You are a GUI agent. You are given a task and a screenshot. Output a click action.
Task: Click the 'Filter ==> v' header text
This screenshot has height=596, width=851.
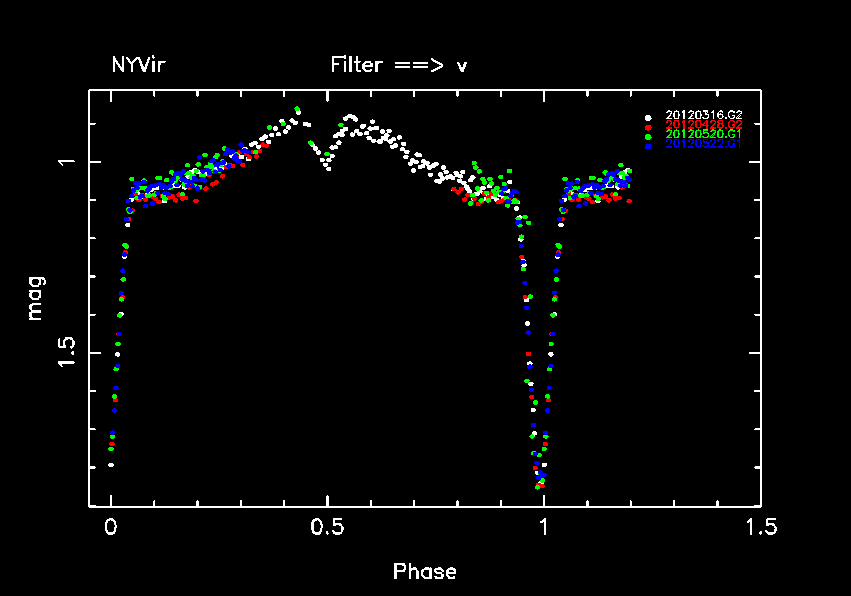click(399, 66)
